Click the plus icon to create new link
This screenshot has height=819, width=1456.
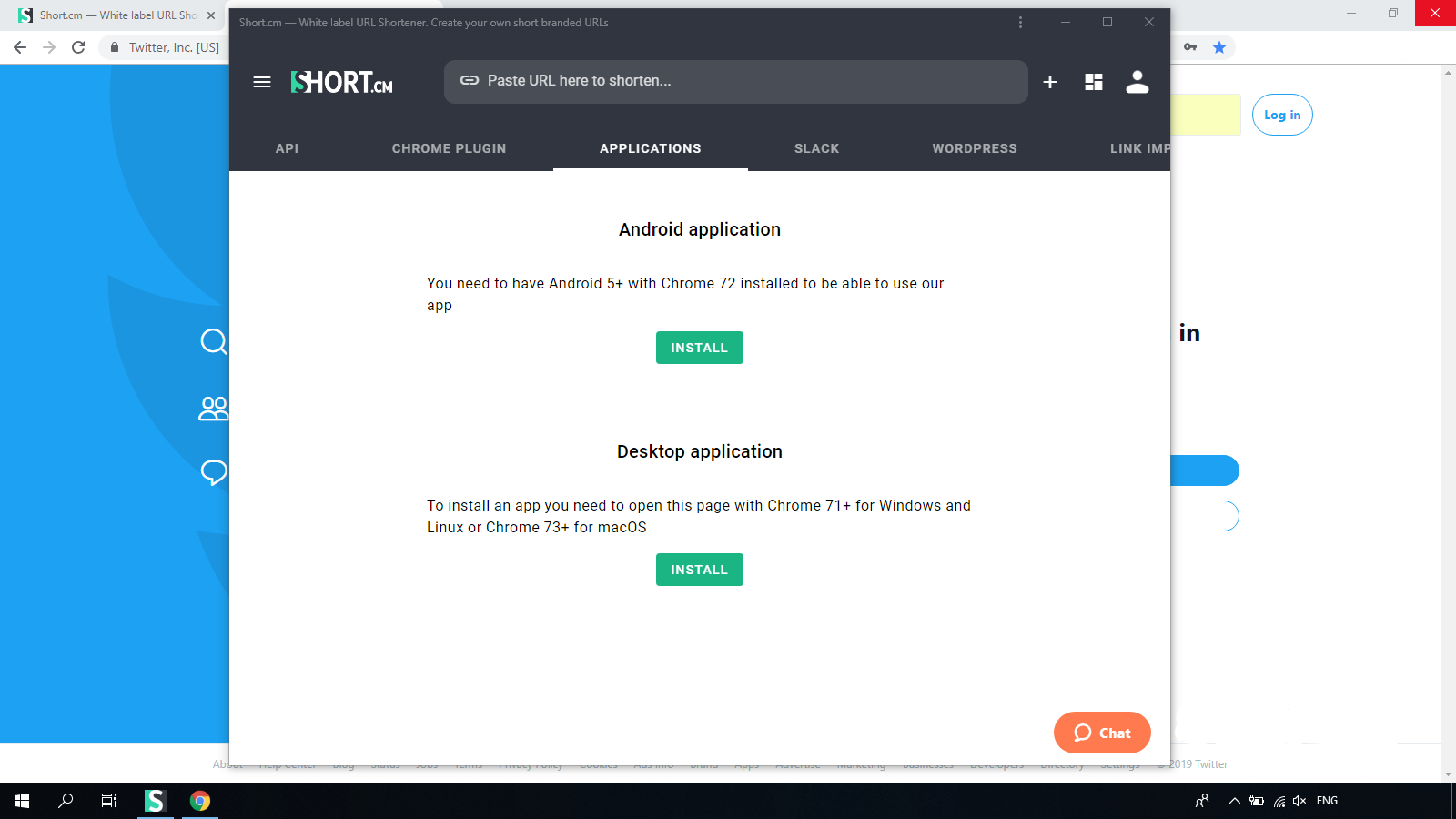pos(1049,82)
